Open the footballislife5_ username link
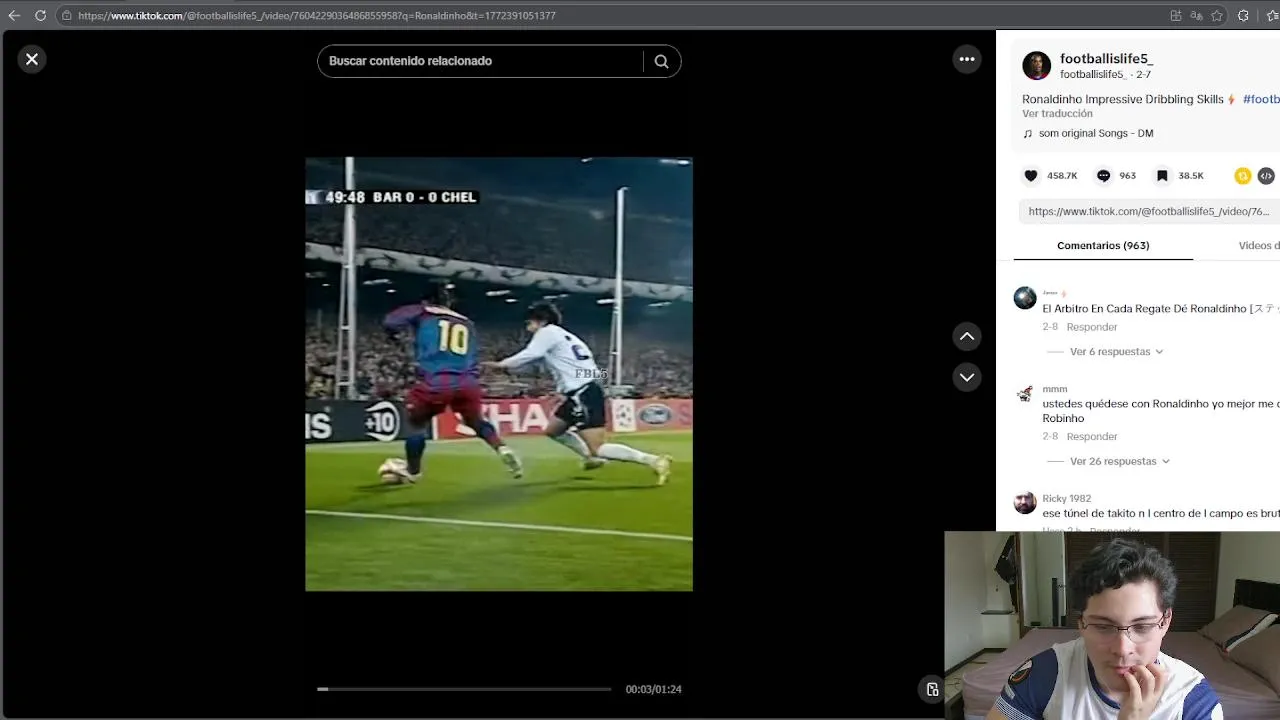The height and width of the screenshot is (720, 1280). coord(1106,59)
